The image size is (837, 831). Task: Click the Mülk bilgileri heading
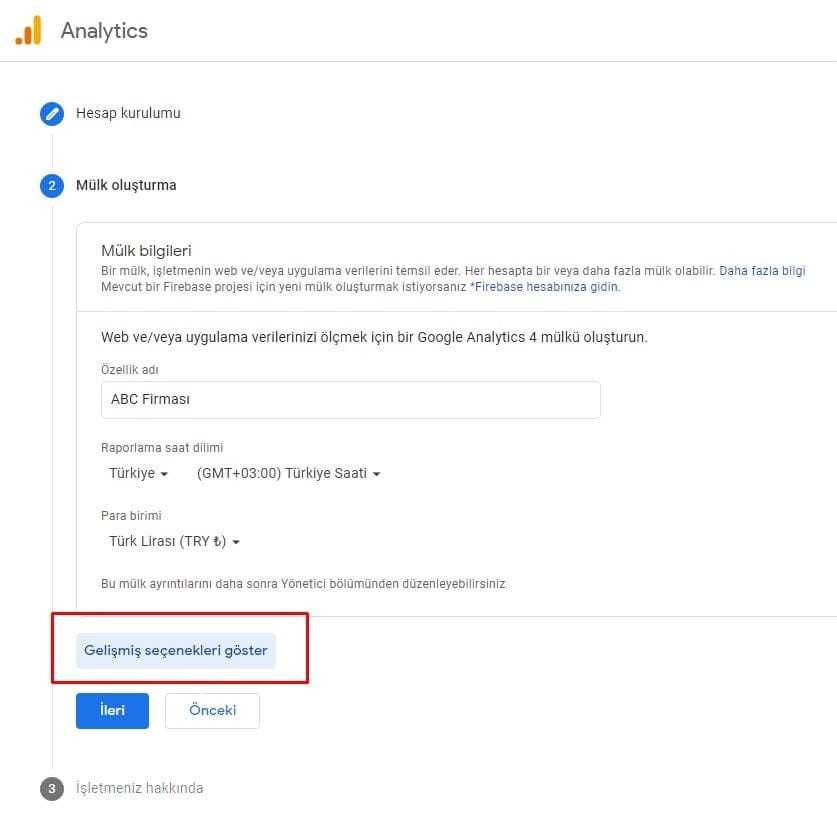coord(146,251)
